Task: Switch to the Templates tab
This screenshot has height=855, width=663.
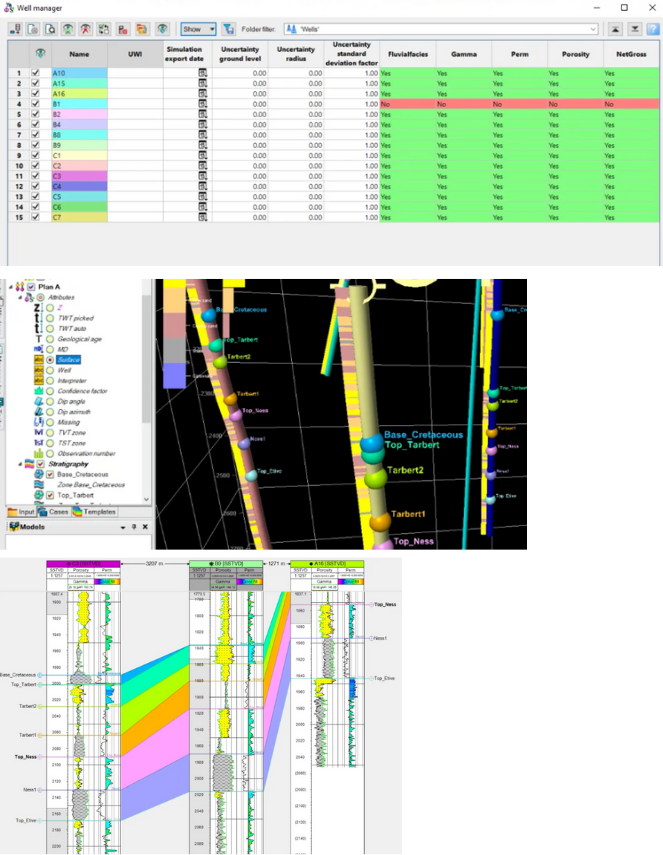Action: 94,512
